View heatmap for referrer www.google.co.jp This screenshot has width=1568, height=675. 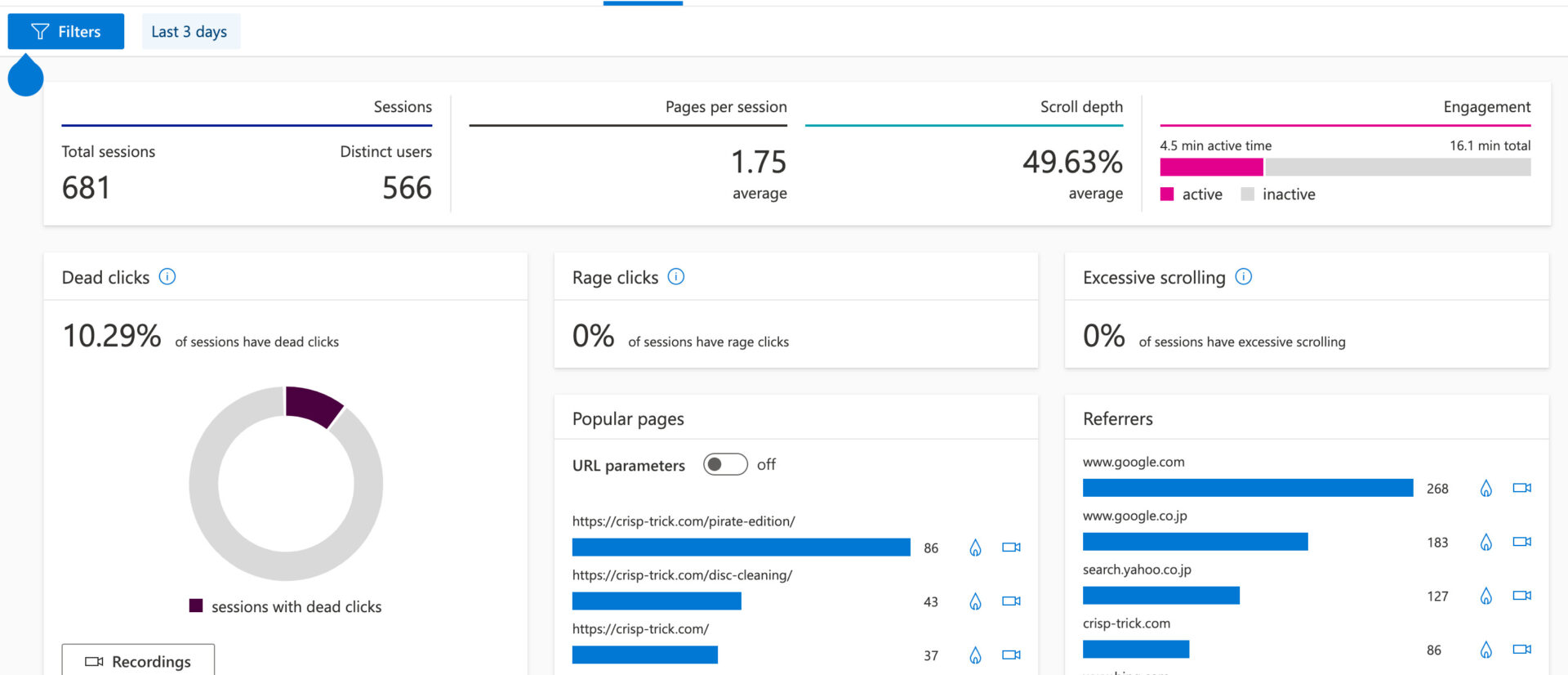coord(1486,542)
